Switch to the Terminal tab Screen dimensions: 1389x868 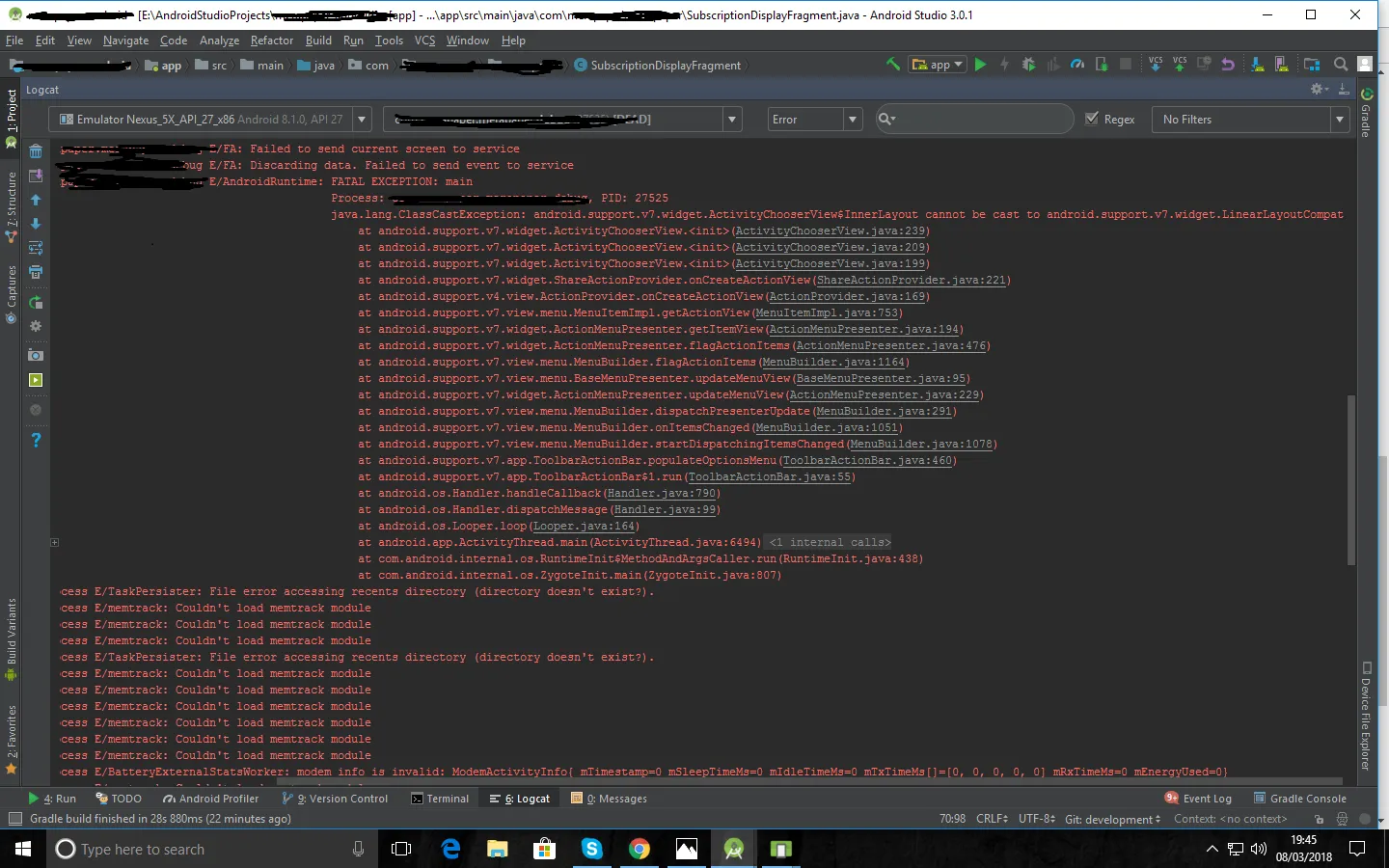click(440, 799)
